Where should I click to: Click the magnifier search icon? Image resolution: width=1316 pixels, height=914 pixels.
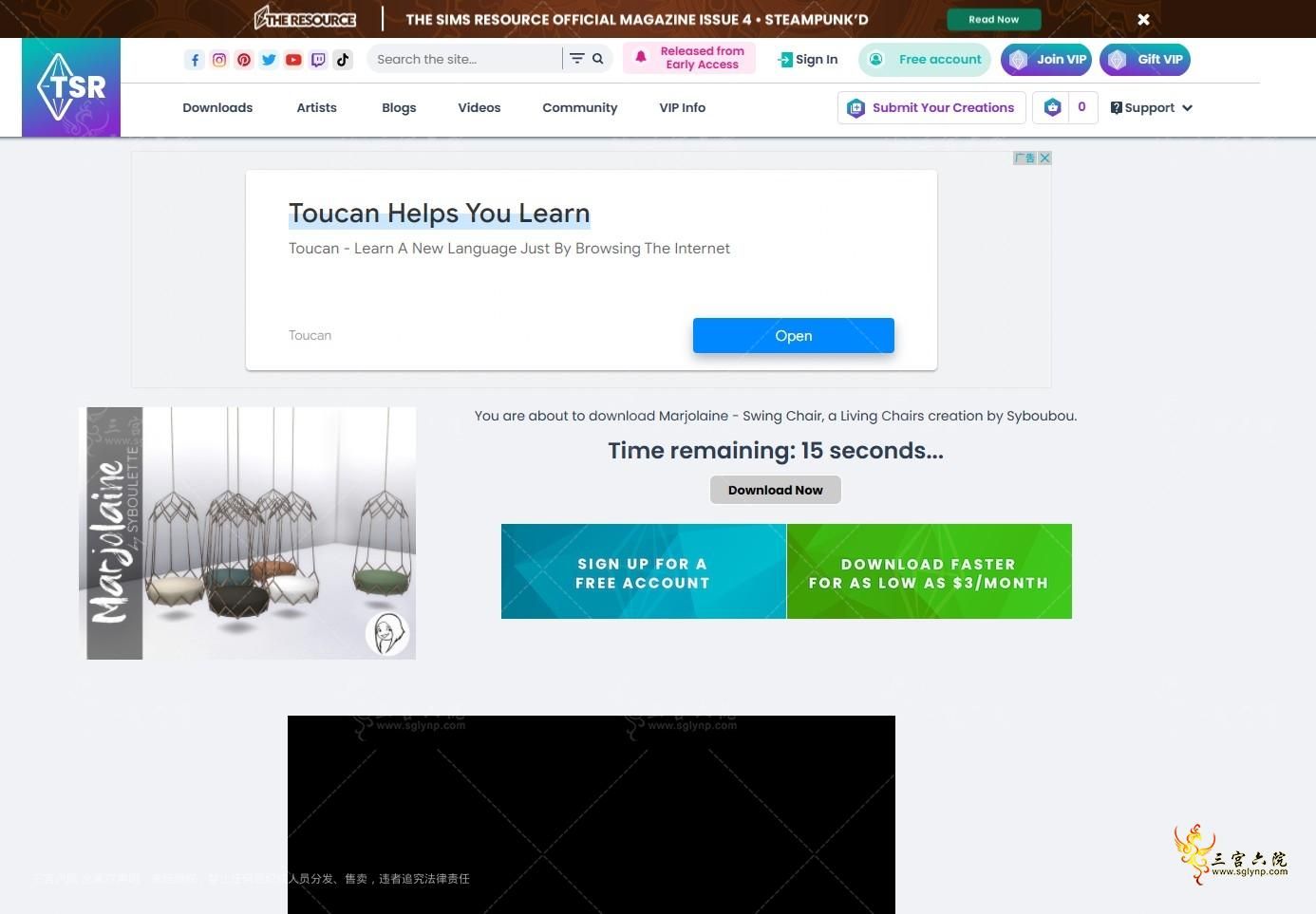coord(598,59)
